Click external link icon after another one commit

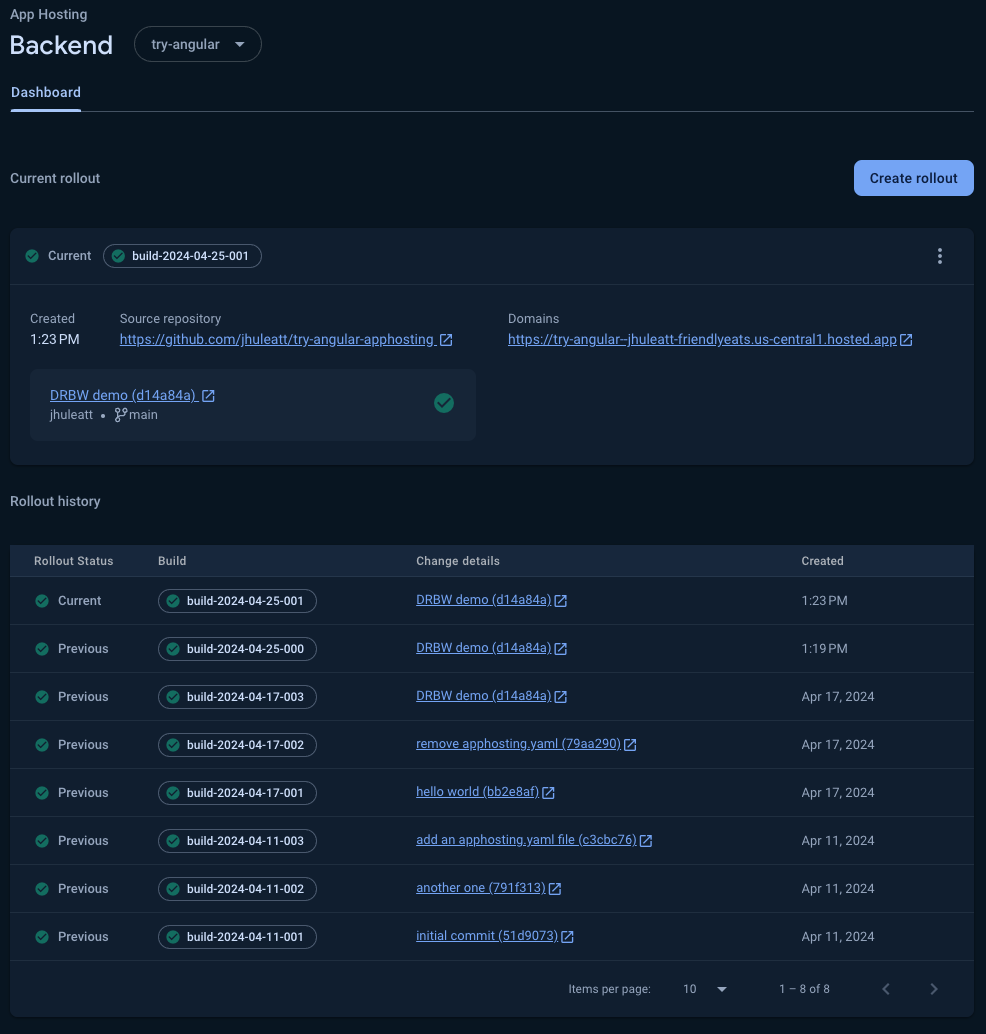point(555,889)
